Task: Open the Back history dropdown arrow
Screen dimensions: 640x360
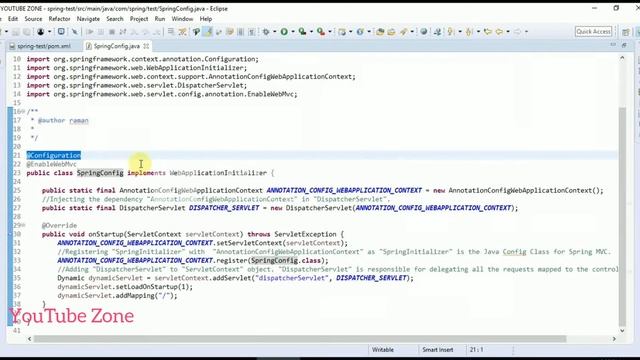Action: pos(508,31)
